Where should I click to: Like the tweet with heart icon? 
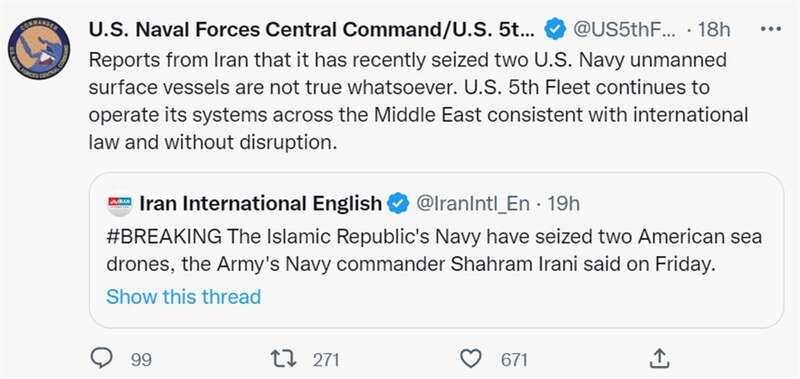click(470, 359)
